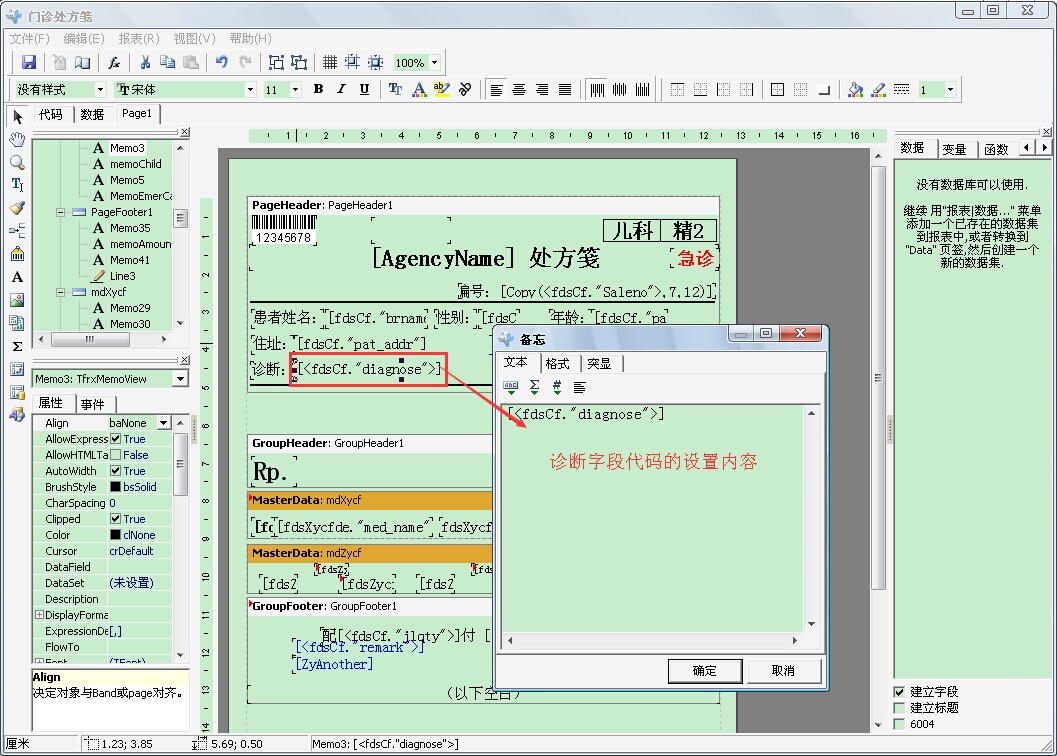
Task: Open the 视图(V) menu
Action: (x=194, y=38)
